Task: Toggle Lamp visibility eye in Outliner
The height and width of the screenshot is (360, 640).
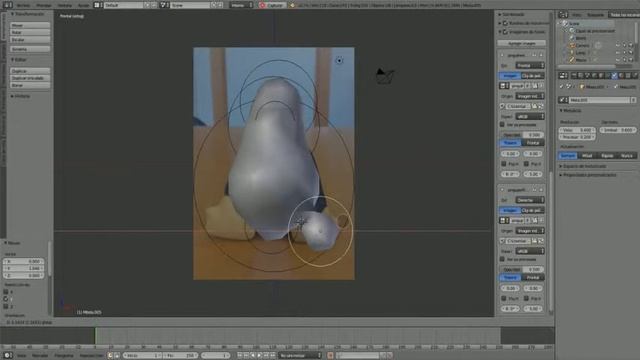Action: tap(618, 53)
